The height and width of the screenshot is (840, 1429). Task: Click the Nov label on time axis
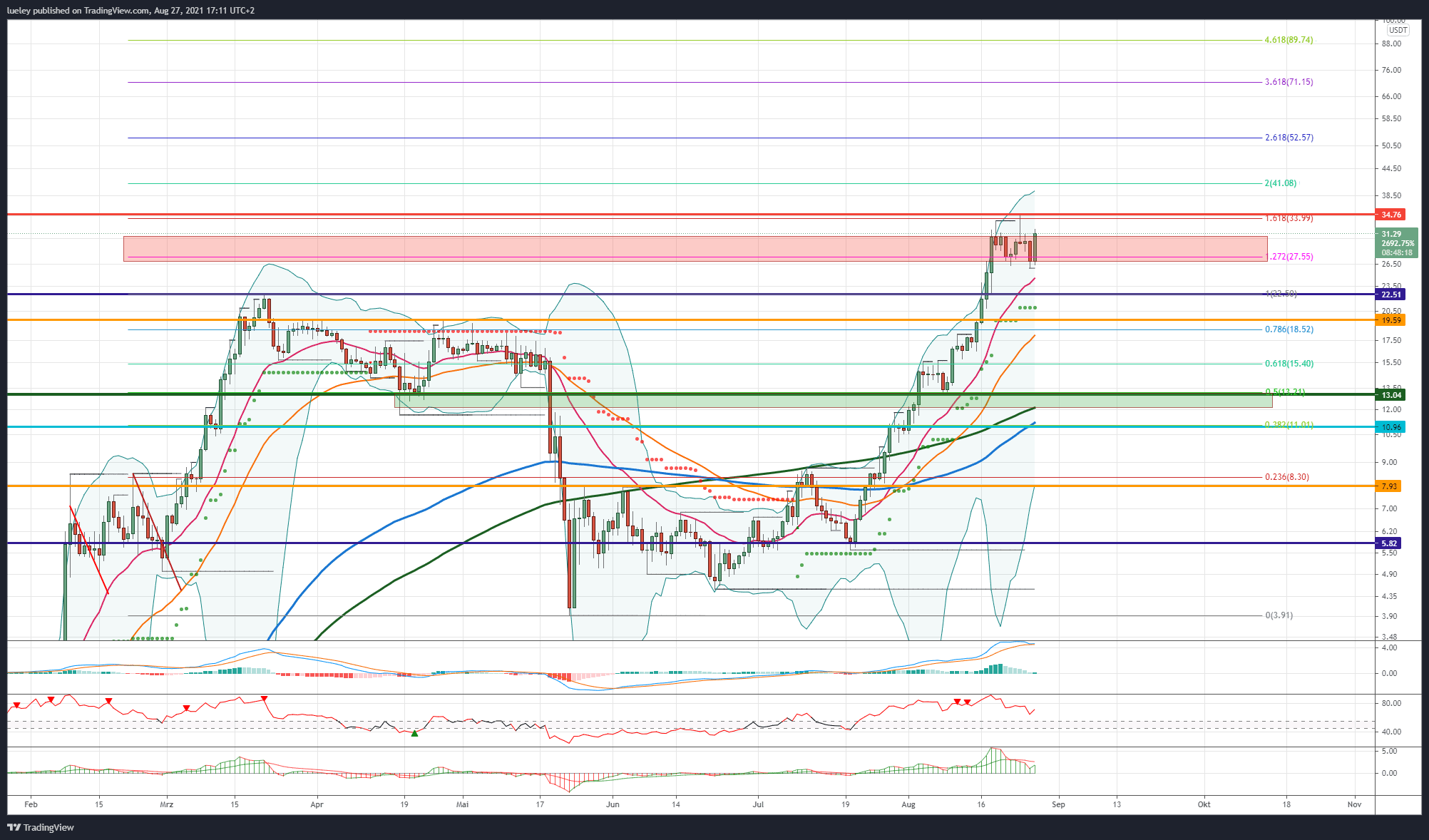point(1354,804)
